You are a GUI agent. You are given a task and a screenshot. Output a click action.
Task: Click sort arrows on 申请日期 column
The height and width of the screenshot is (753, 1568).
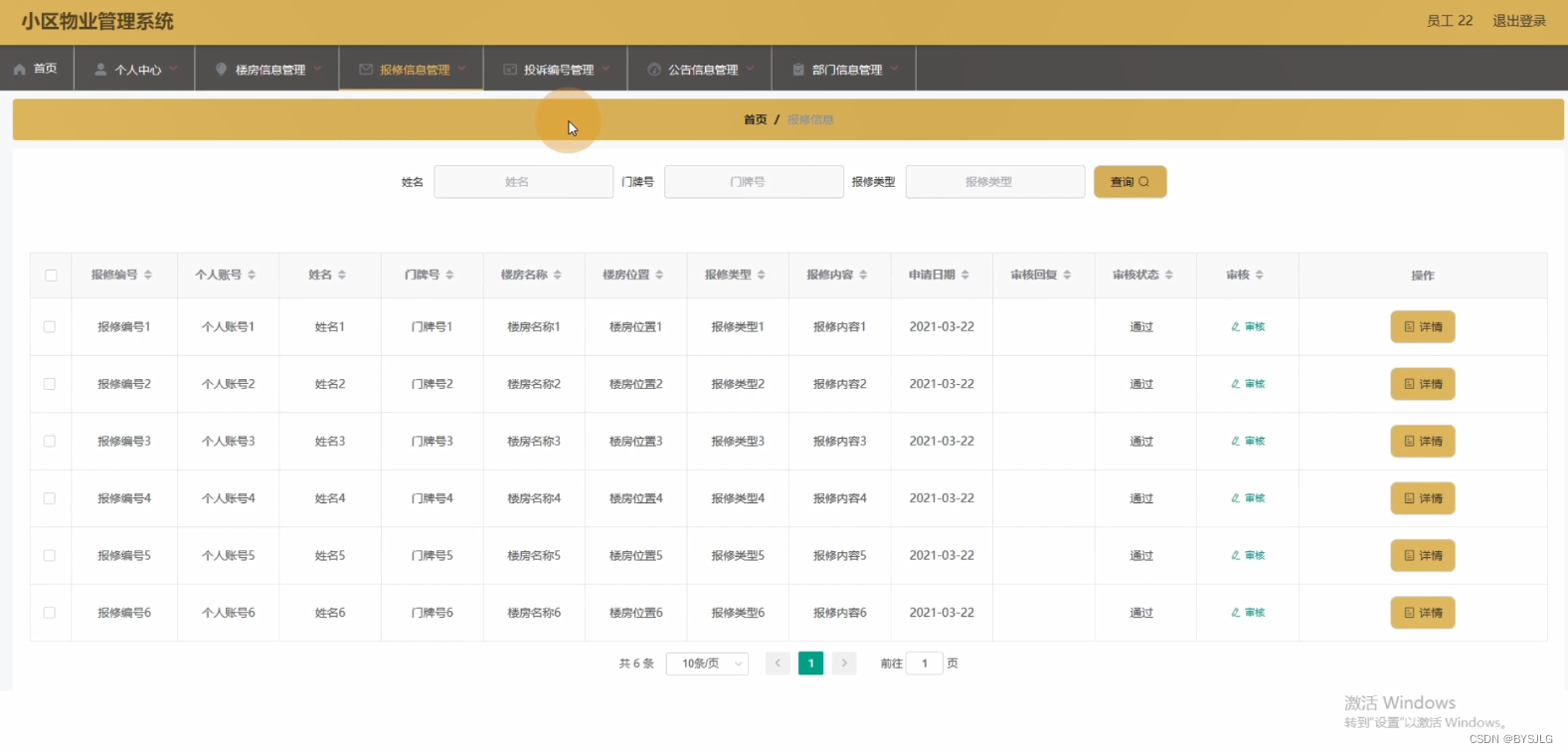click(x=965, y=275)
